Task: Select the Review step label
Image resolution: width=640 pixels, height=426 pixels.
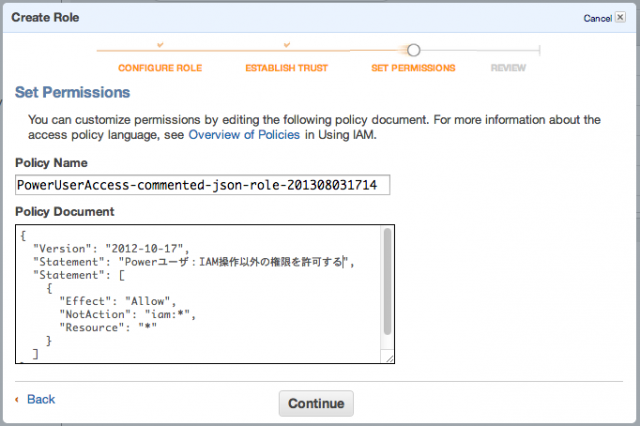Action: click(x=508, y=68)
